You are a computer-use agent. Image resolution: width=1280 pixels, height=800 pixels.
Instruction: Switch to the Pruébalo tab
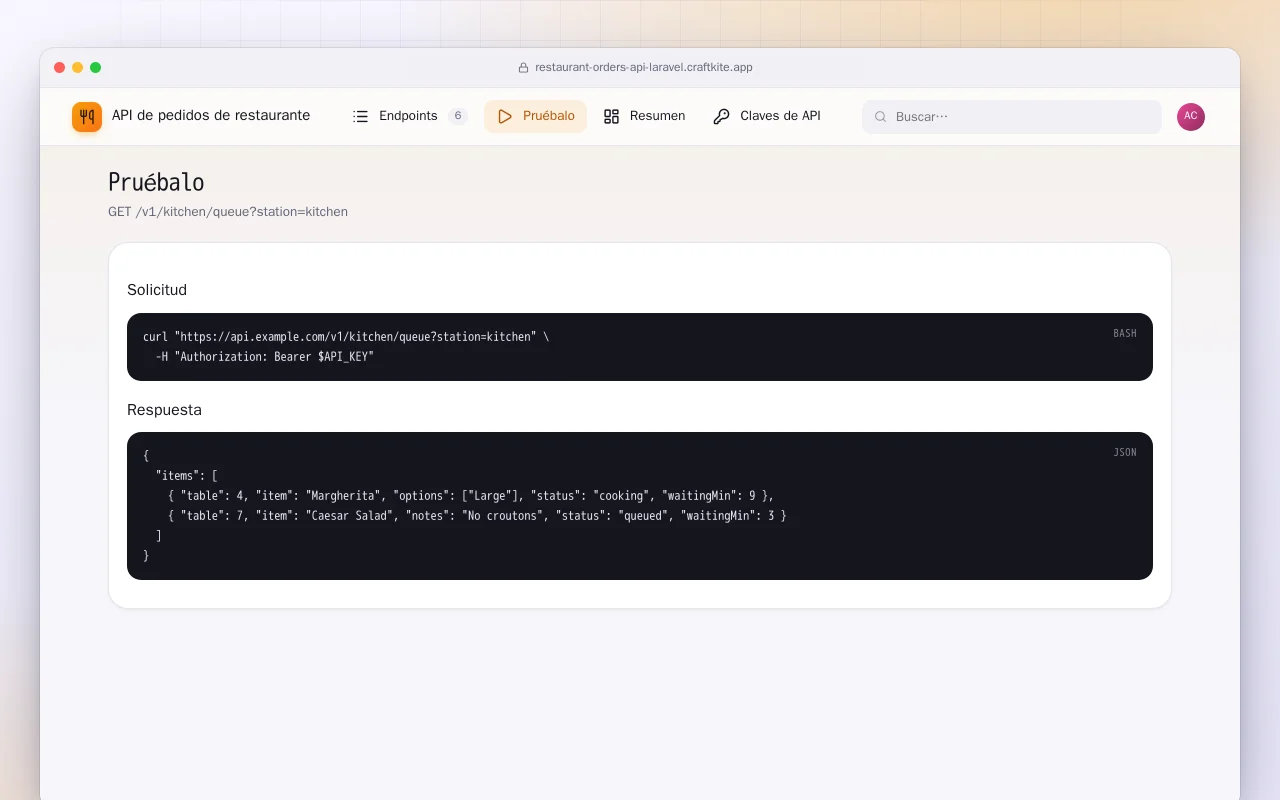point(536,116)
